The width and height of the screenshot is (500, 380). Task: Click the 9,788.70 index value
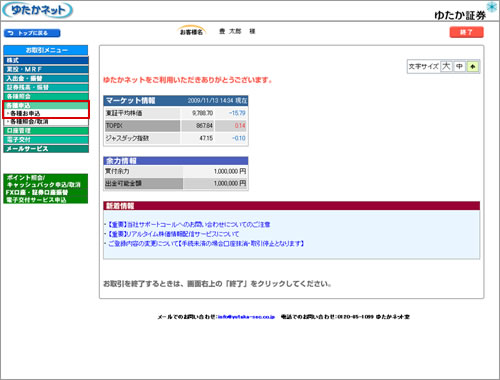(202, 113)
